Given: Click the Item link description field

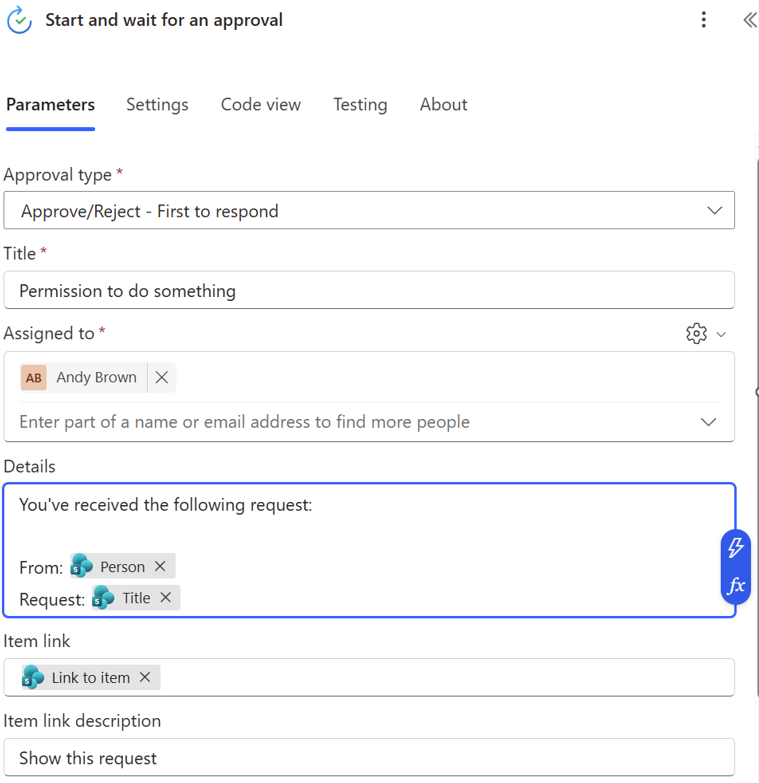Looking at the screenshot, I should click(369, 758).
